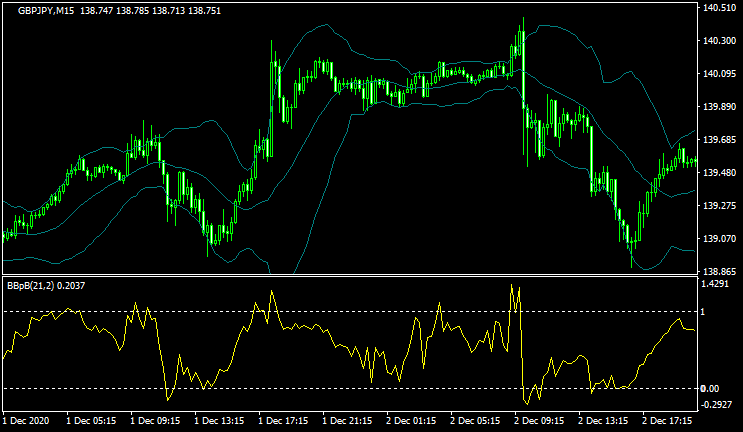Click the 2 Dec 09:15 time label

(539, 421)
